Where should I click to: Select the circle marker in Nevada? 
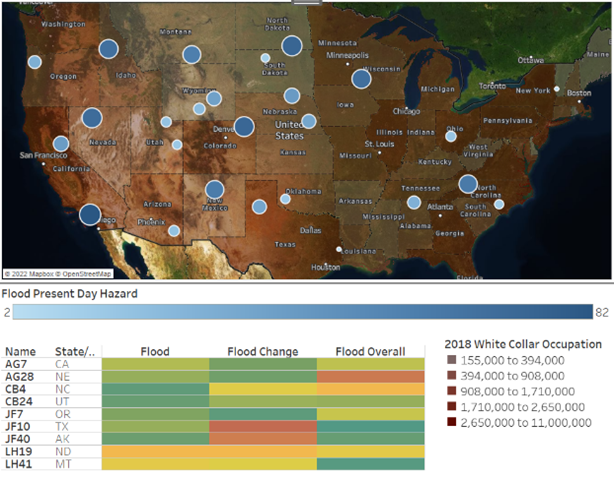point(92,118)
